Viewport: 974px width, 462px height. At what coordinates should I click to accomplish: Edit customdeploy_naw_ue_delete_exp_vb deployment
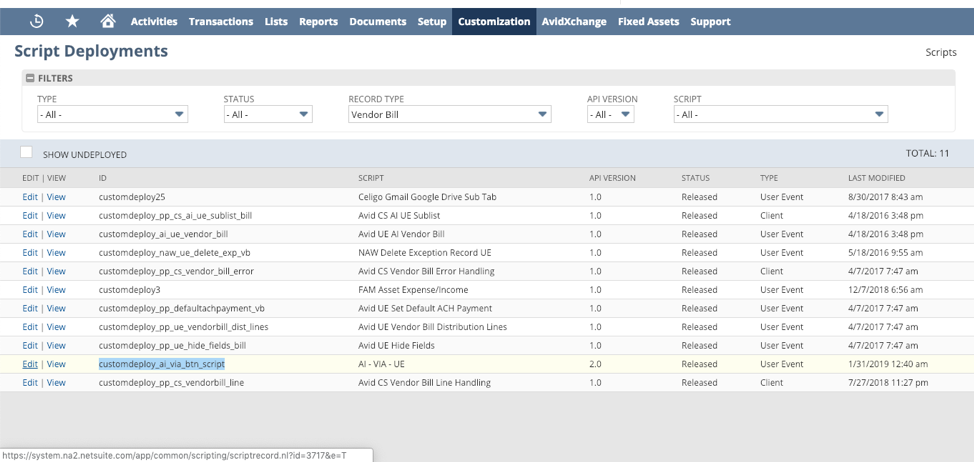[30, 253]
